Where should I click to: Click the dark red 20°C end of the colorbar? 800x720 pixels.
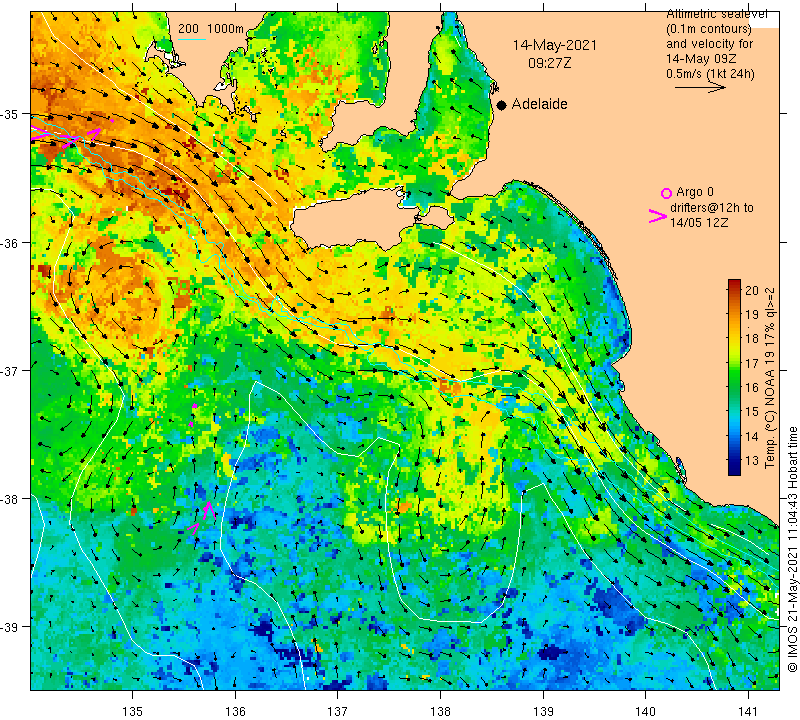coord(734,284)
